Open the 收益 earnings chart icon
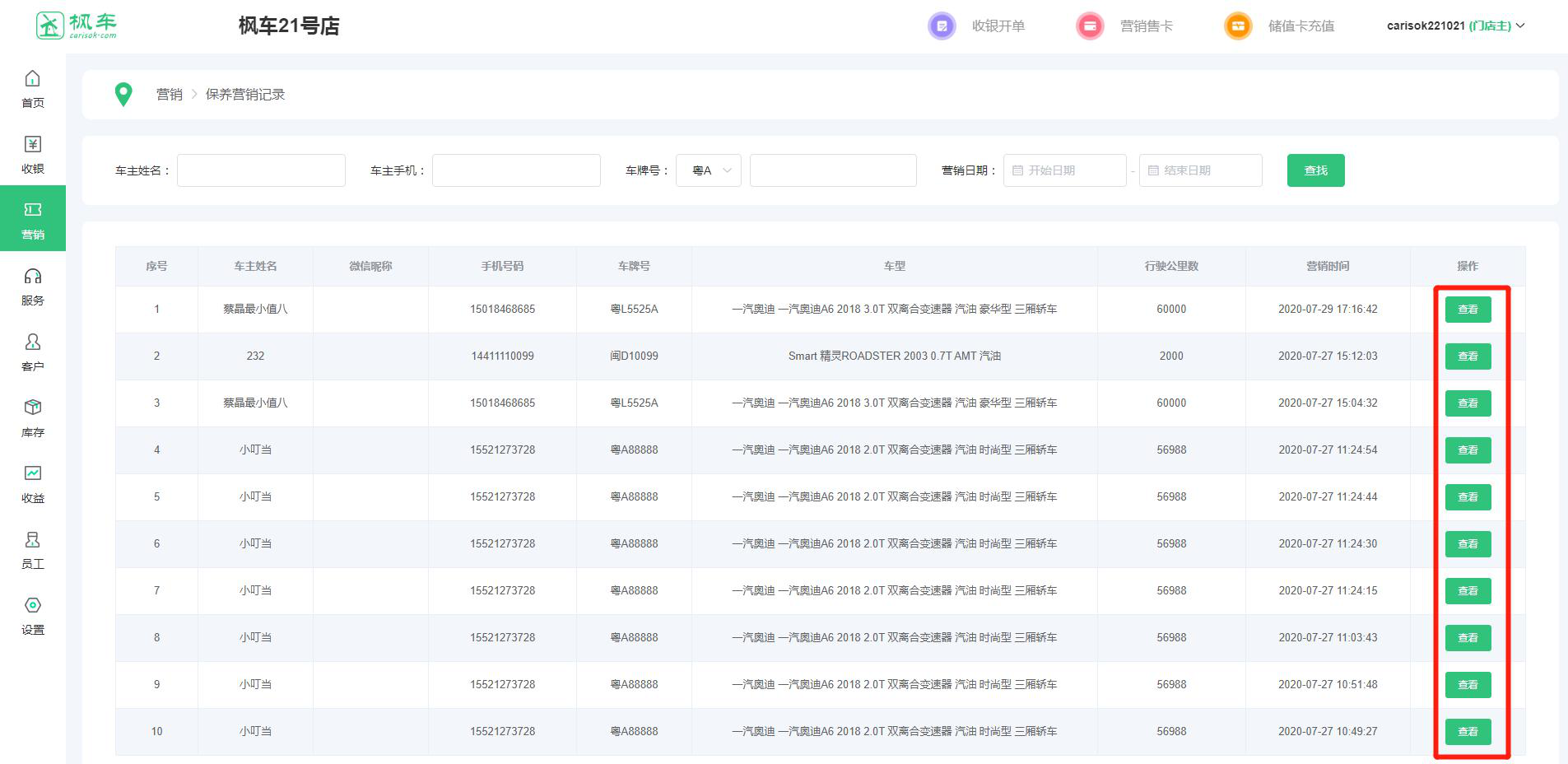The height and width of the screenshot is (764, 1568). tap(32, 473)
